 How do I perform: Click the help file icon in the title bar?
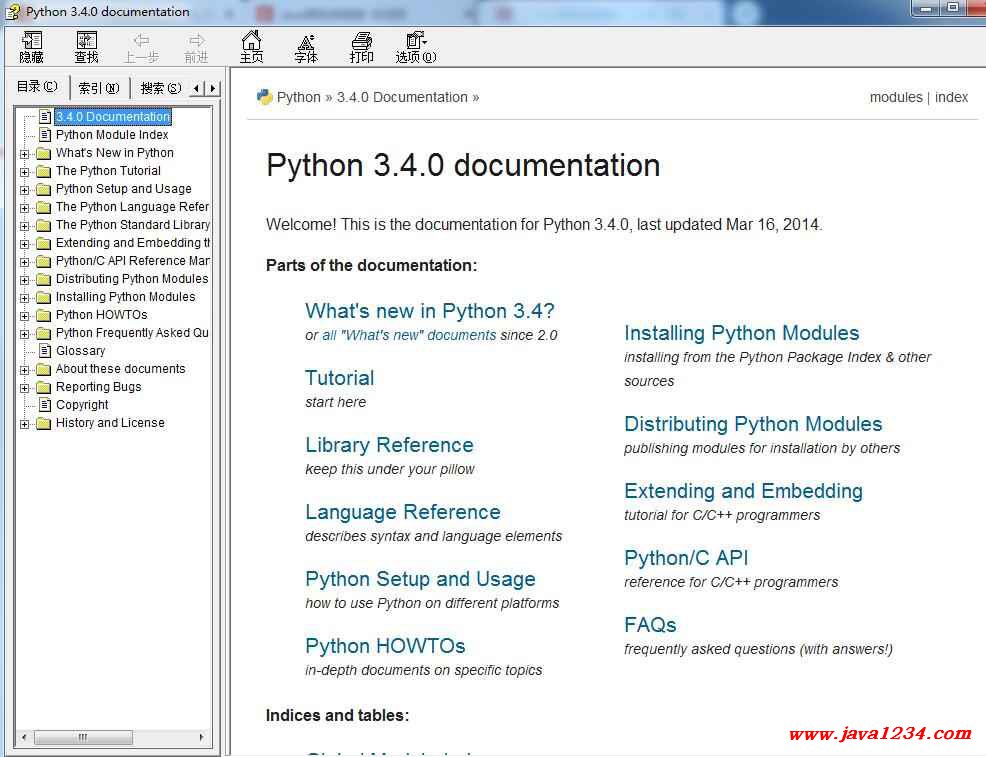[13, 11]
